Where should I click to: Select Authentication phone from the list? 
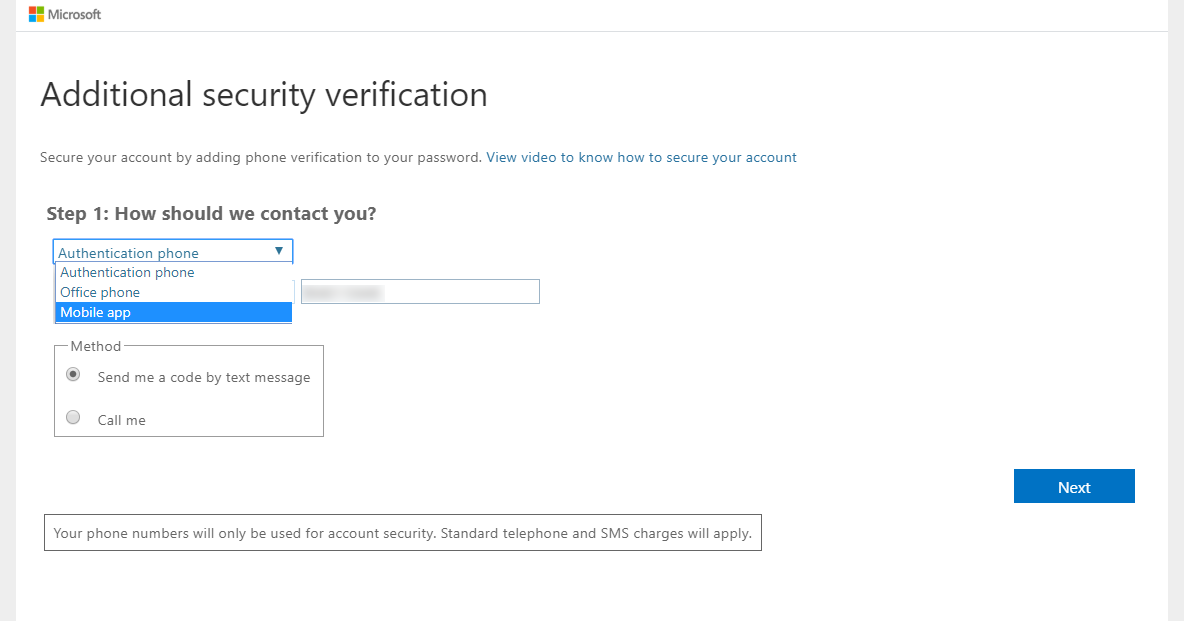point(127,272)
